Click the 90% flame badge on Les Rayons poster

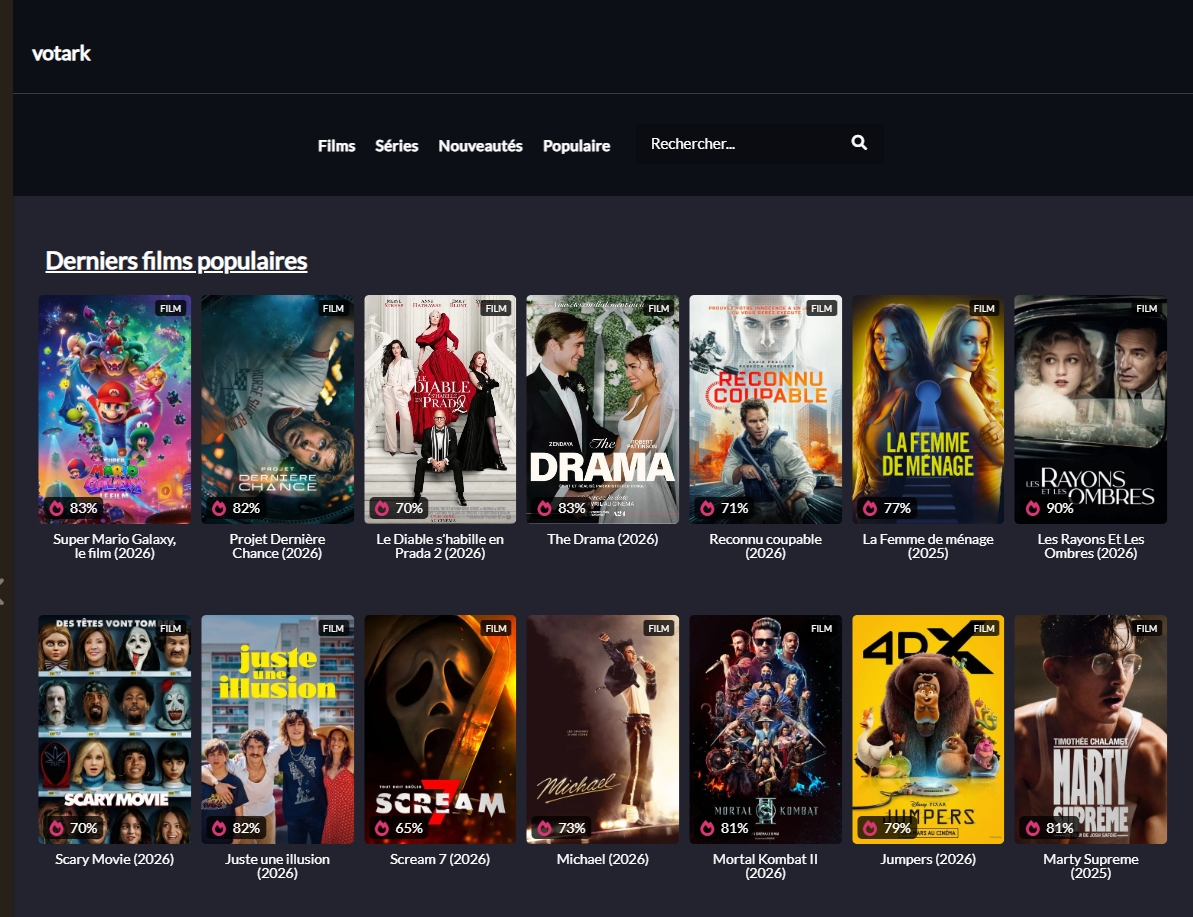[x=1049, y=508]
